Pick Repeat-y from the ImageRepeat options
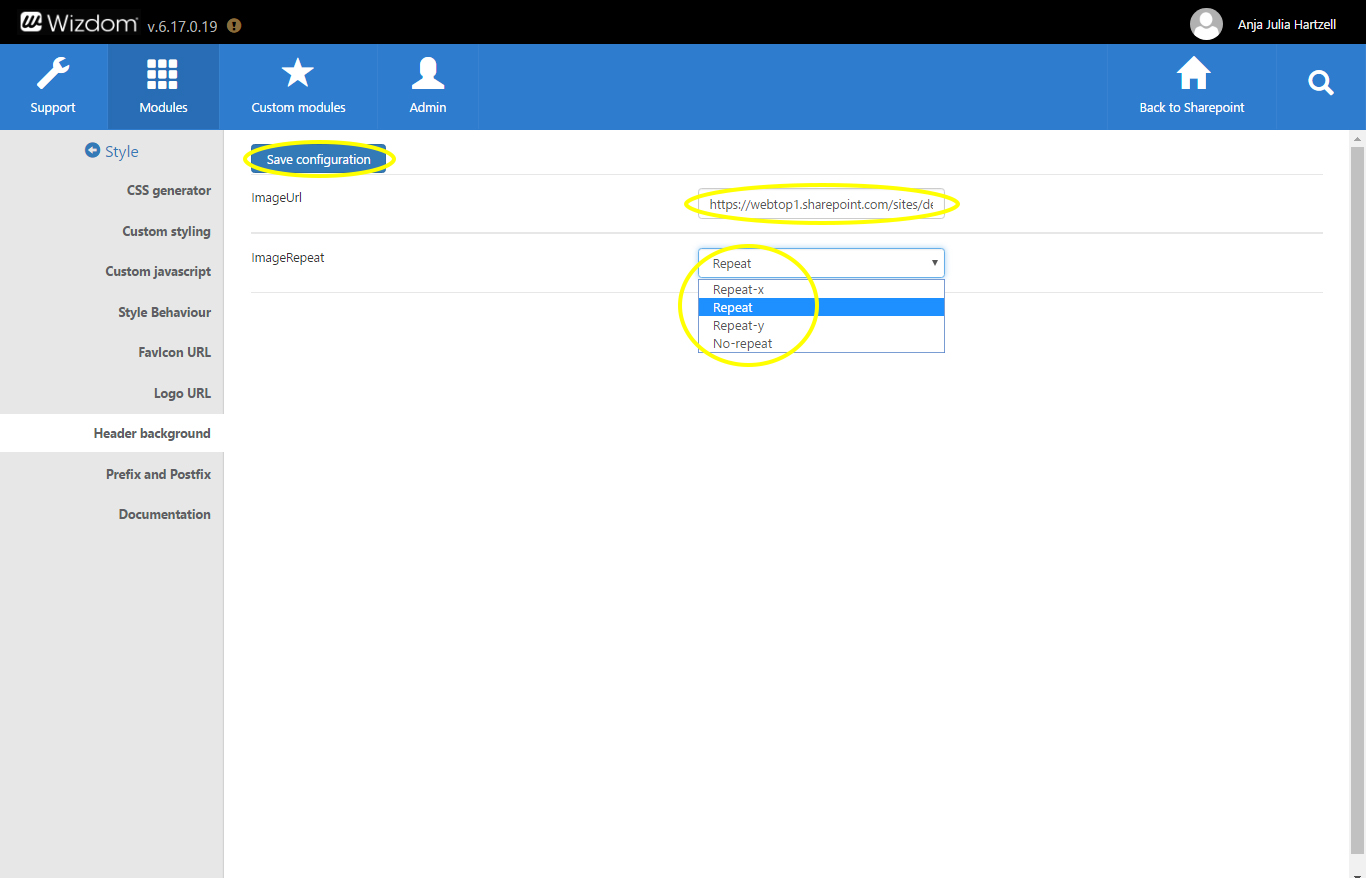 click(738, 326)
